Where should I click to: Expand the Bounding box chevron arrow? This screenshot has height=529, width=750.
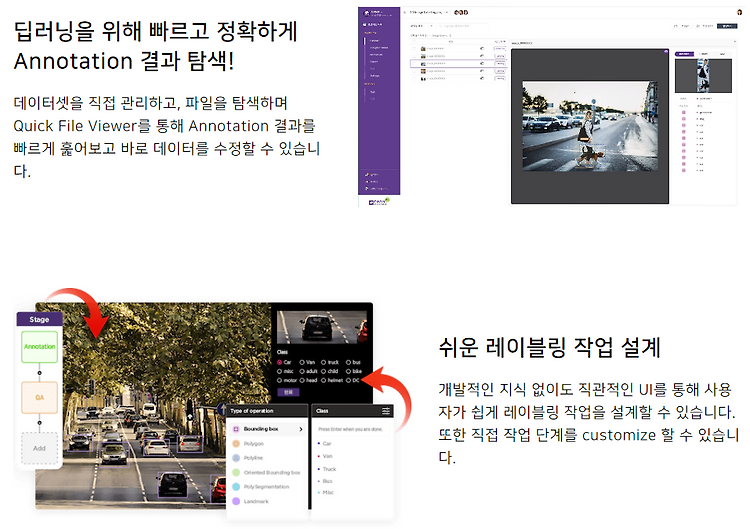pos(300,429)
